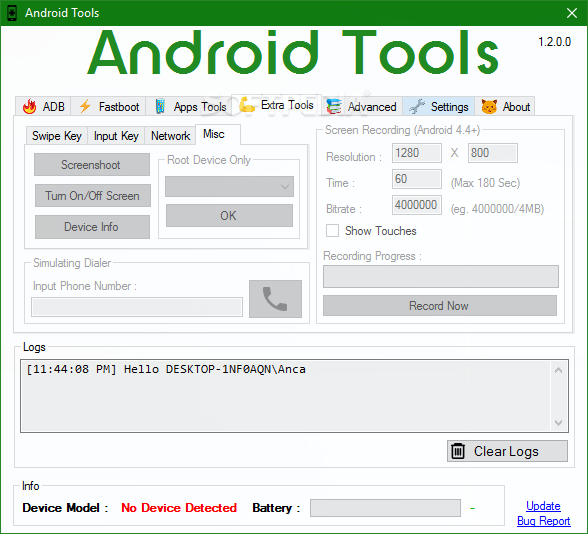This screenshot has width=588, height=534.
Task: Click the No Device Detected status text
Action: (x=179, y=508)
